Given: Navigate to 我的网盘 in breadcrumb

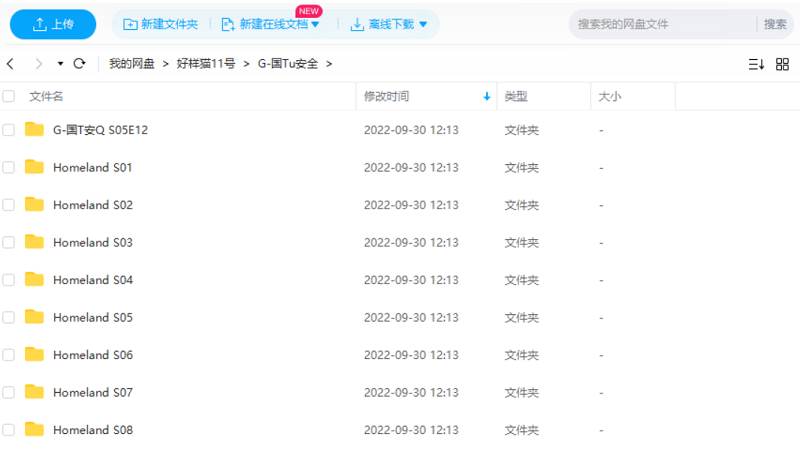Looking at the screenshot, I should coord(132,64).
